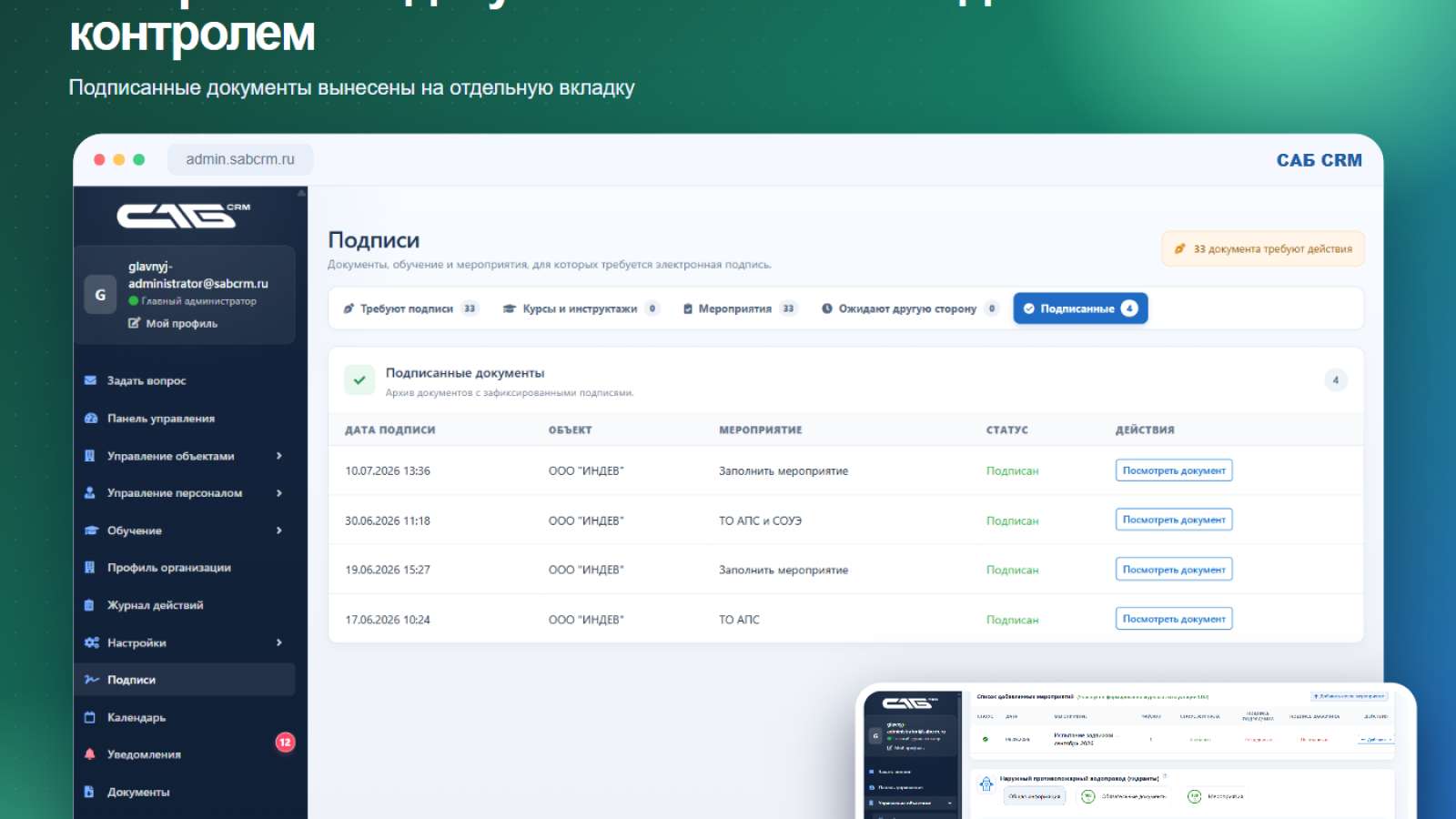This screenshot has height=819, width=1456.
Task: Click the Подписи signature icon in sidebar
Action: pos(91,680)
